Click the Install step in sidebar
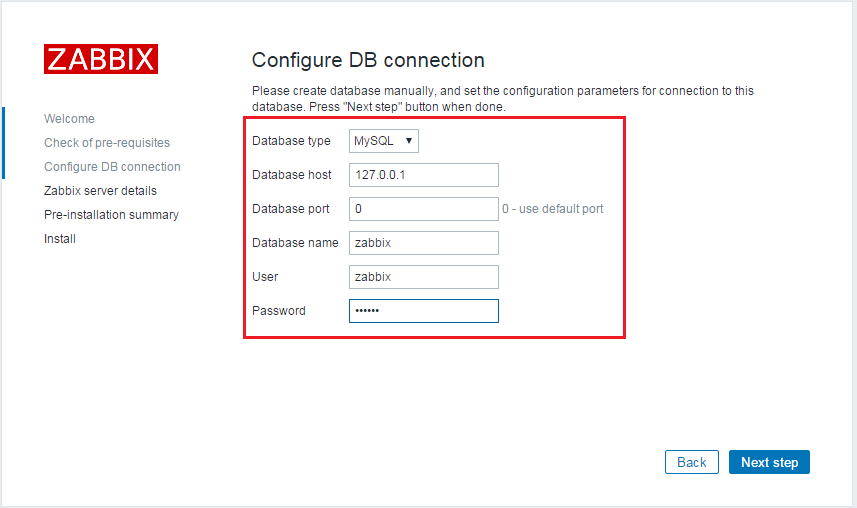 click(x=60, y=239)
